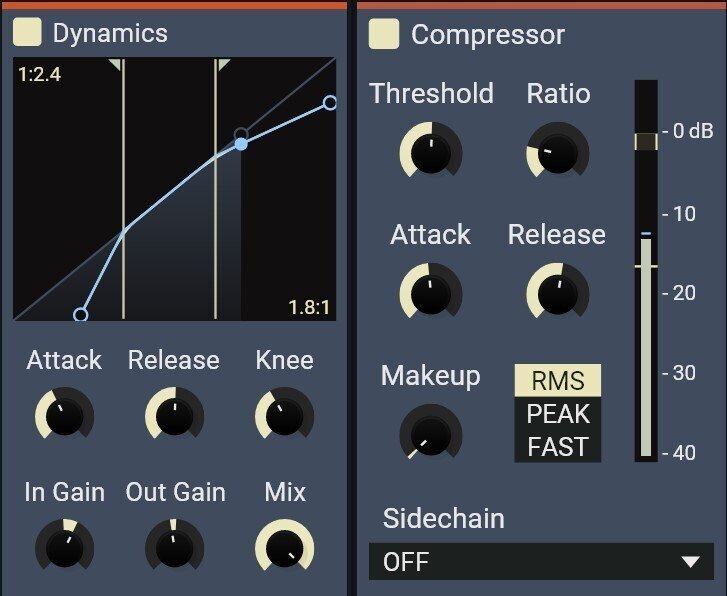Image resolution: width=727 pixels, height=596 pixels.
Task: Click the Mix knob
Action: tap(284, 545)
